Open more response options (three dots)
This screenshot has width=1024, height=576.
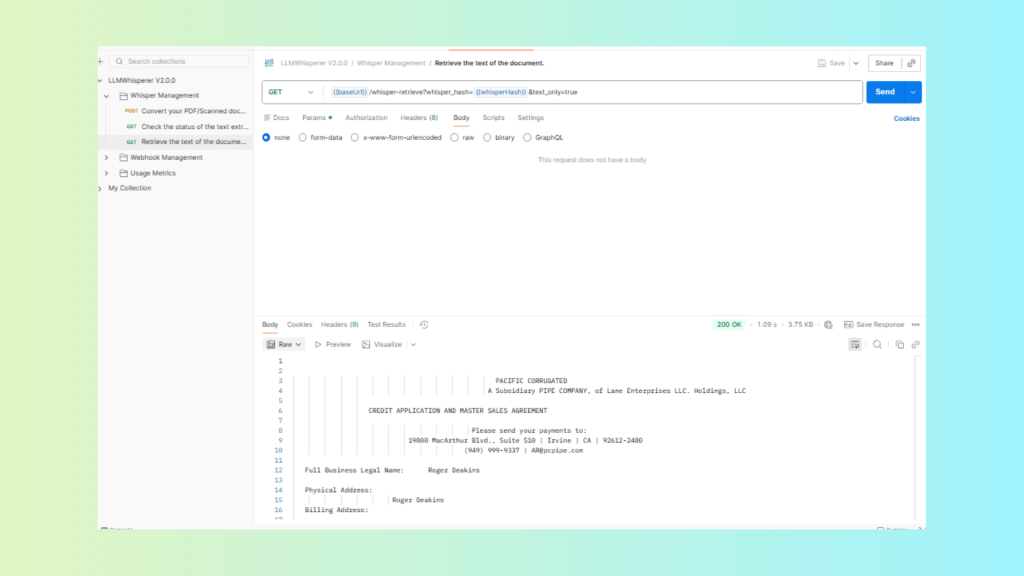click(x=915, y=325)
